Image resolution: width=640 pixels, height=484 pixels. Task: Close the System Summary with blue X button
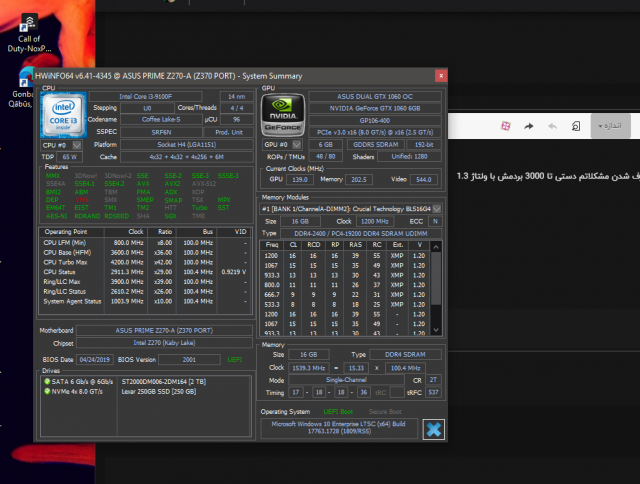(x=433, y=429)
